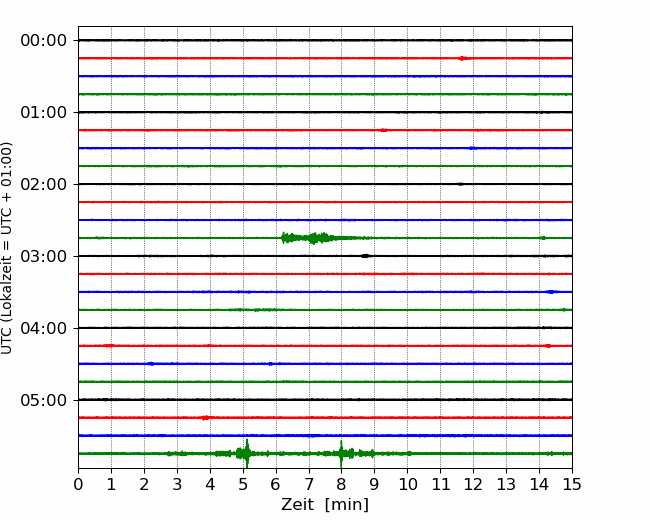Click the 04:00 UTC axis label
This screenshot has height=520, width=650.
pyautogui.click(x=44, y=328)
